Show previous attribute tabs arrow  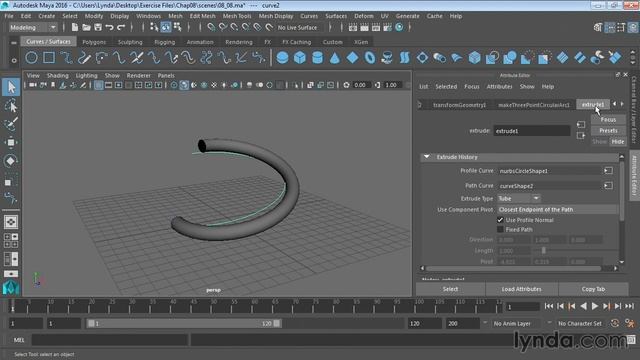(x=614, y=104)
